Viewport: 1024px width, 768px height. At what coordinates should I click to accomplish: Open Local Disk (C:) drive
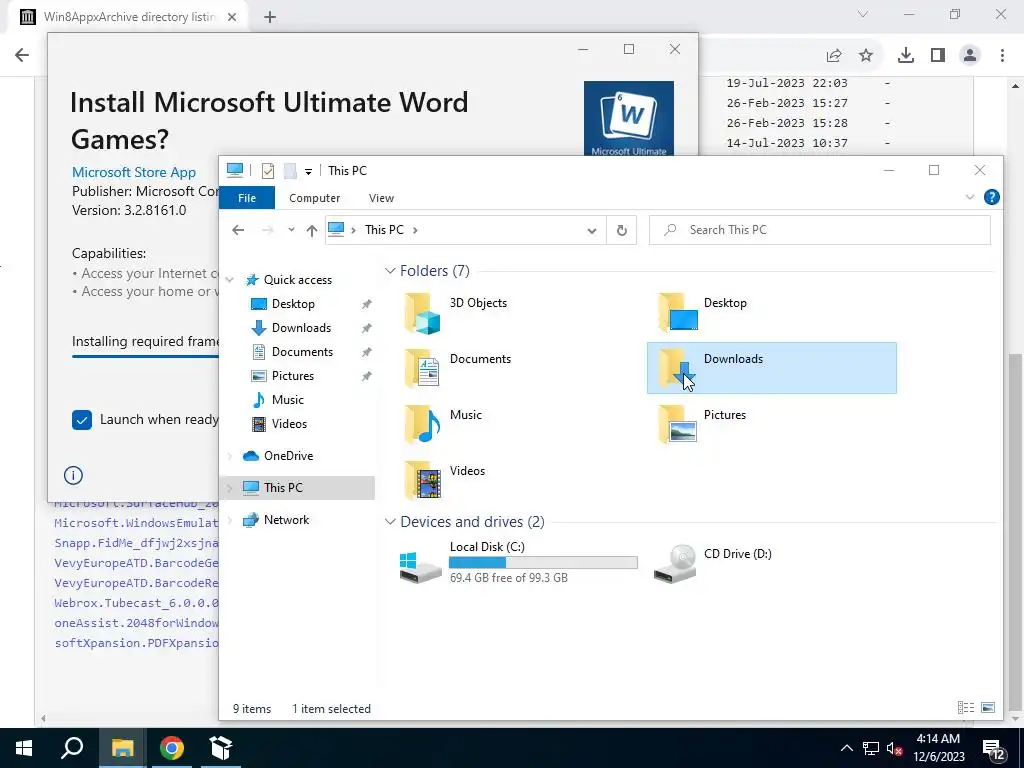point(519,562)
